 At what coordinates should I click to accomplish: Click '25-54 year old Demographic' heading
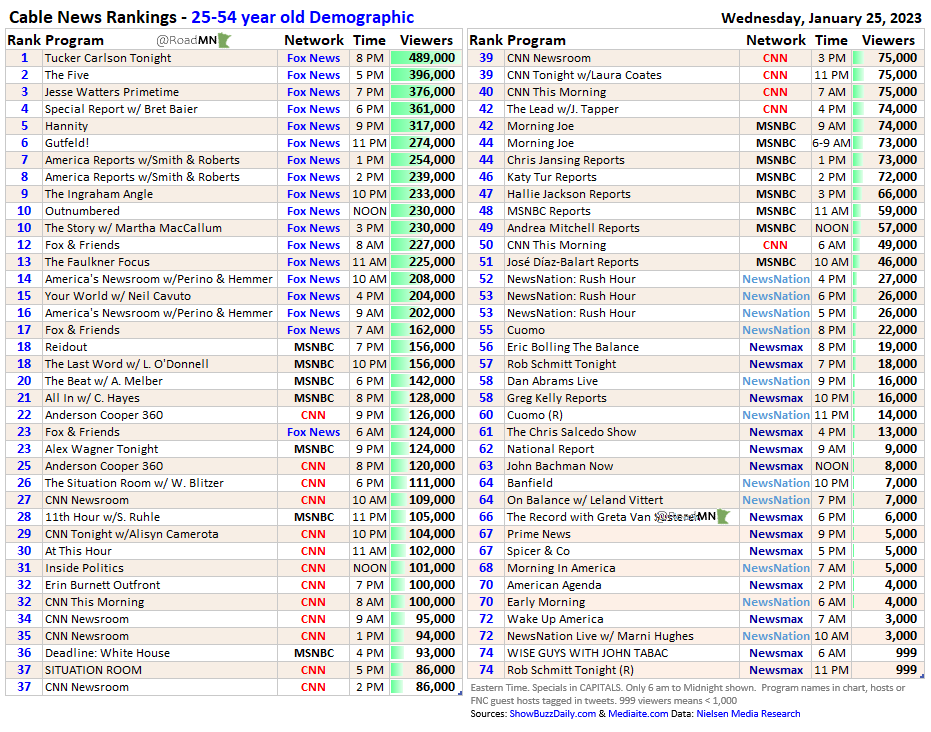[302, 17]
